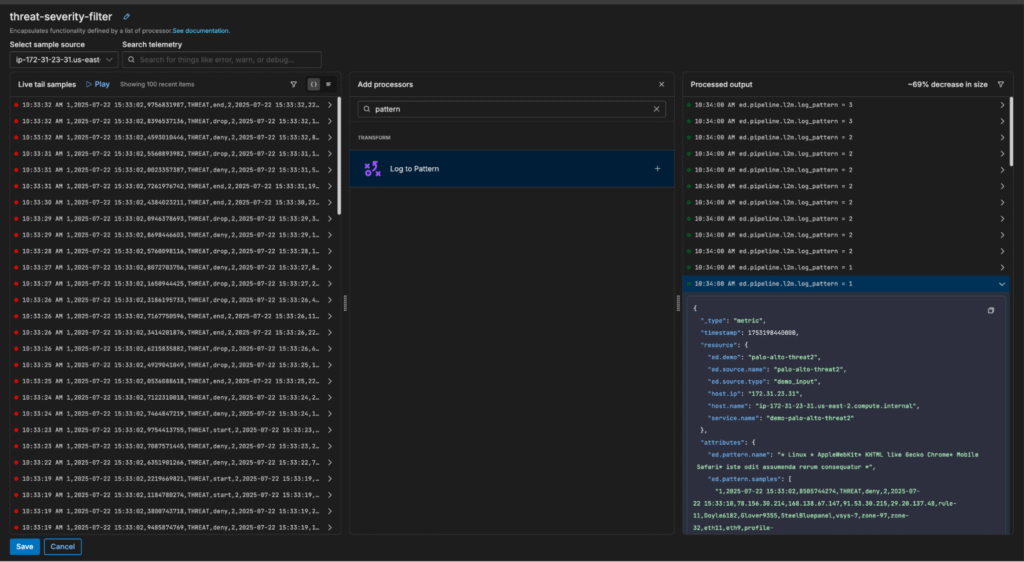The width and height of the screenshot is (1024, 562).
Task: Click the Log to Pattern transform icon
Action: tap(372, 169)
